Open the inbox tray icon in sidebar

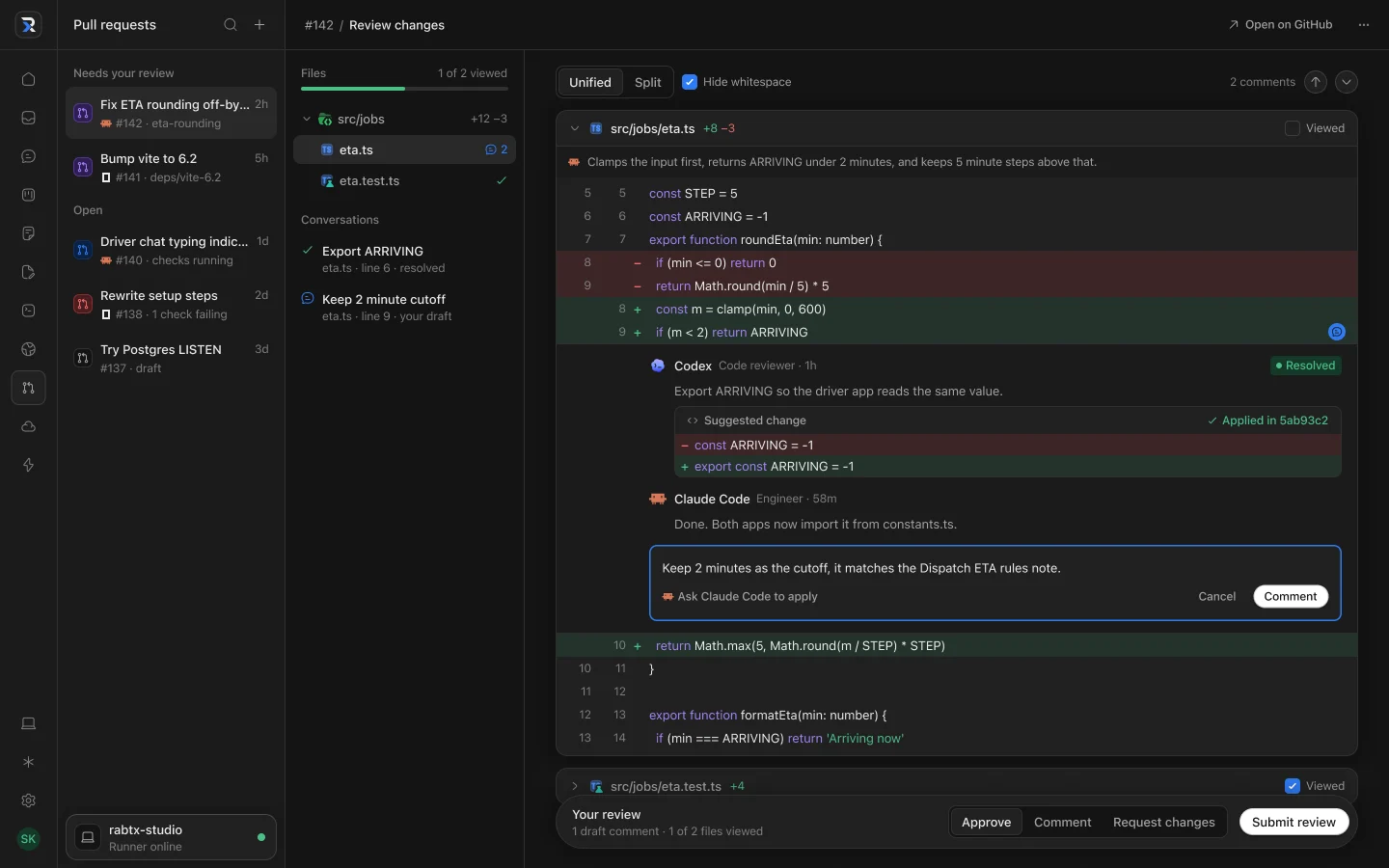tap(28, 118)
